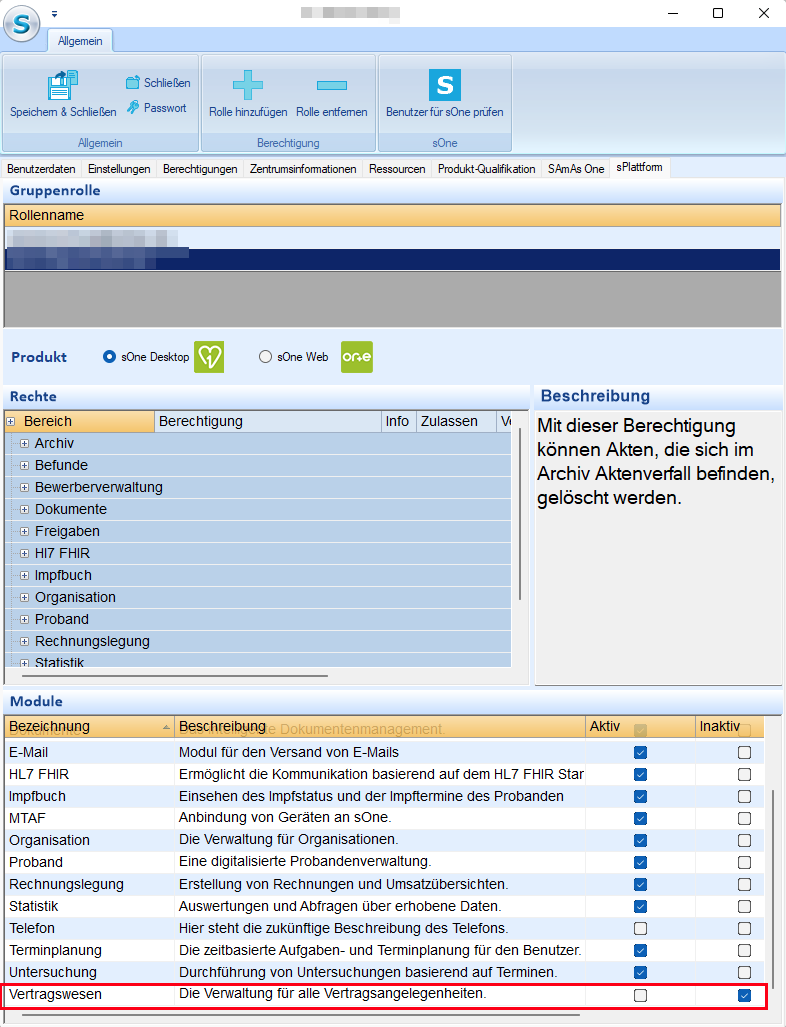Expand the Befunde tree node

pos(24,466)
